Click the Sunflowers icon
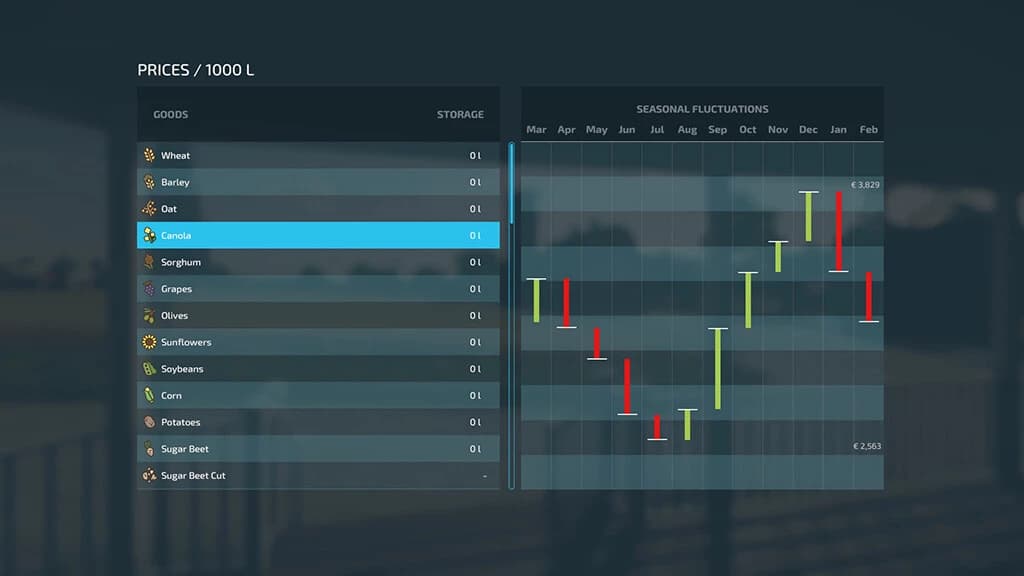The height and width of the screenshot is (576, 1024). click(150, 342)
